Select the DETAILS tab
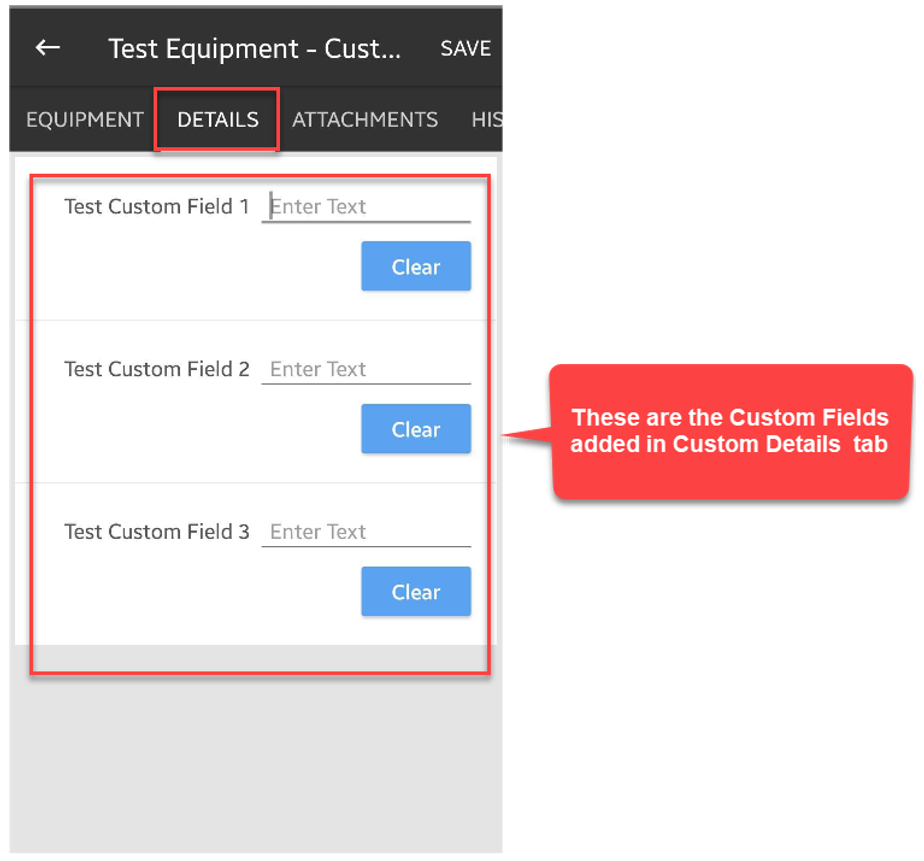 point(217,120)
